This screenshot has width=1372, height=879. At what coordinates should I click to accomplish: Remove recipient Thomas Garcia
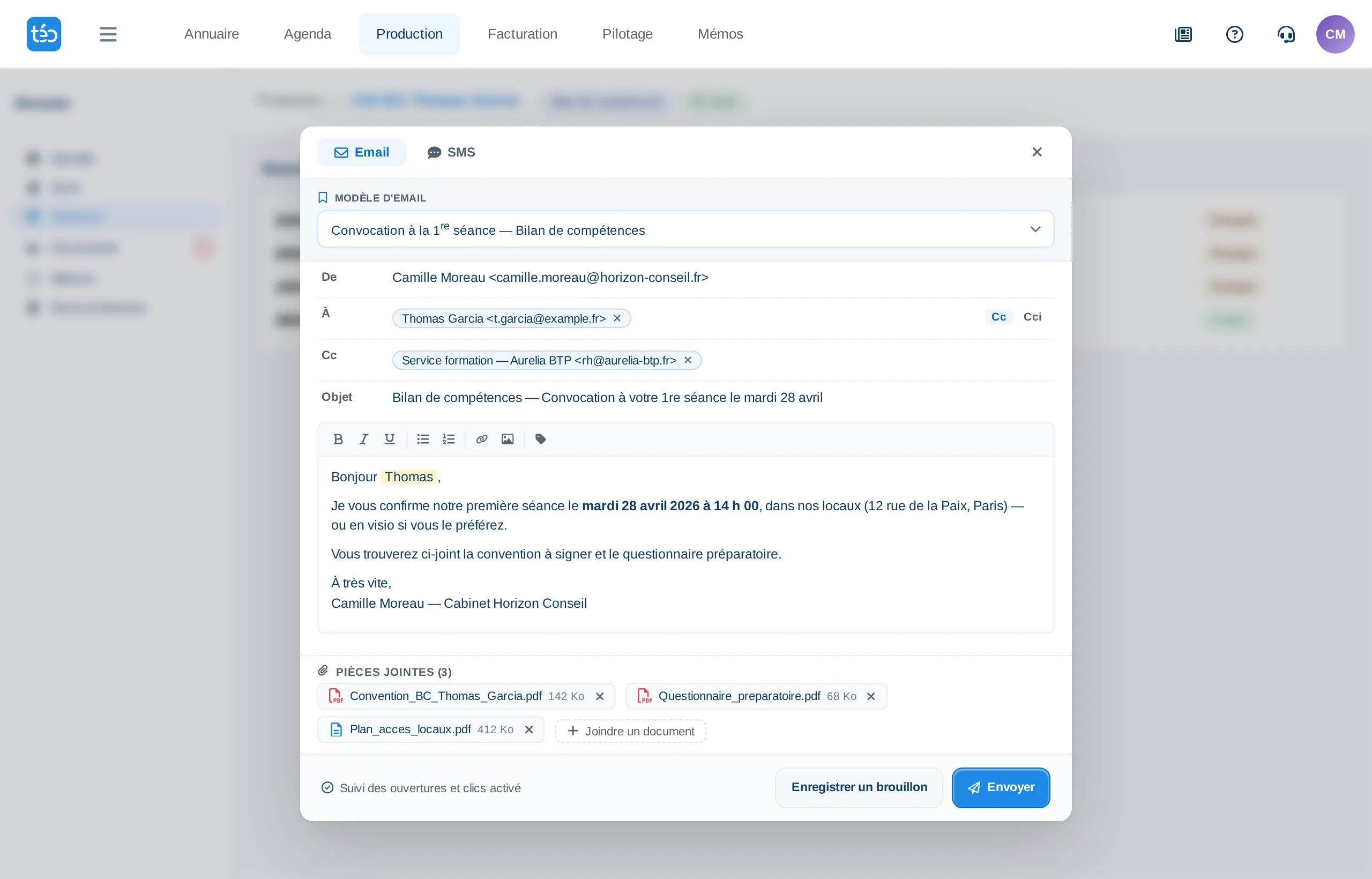(x=617, y=318)
